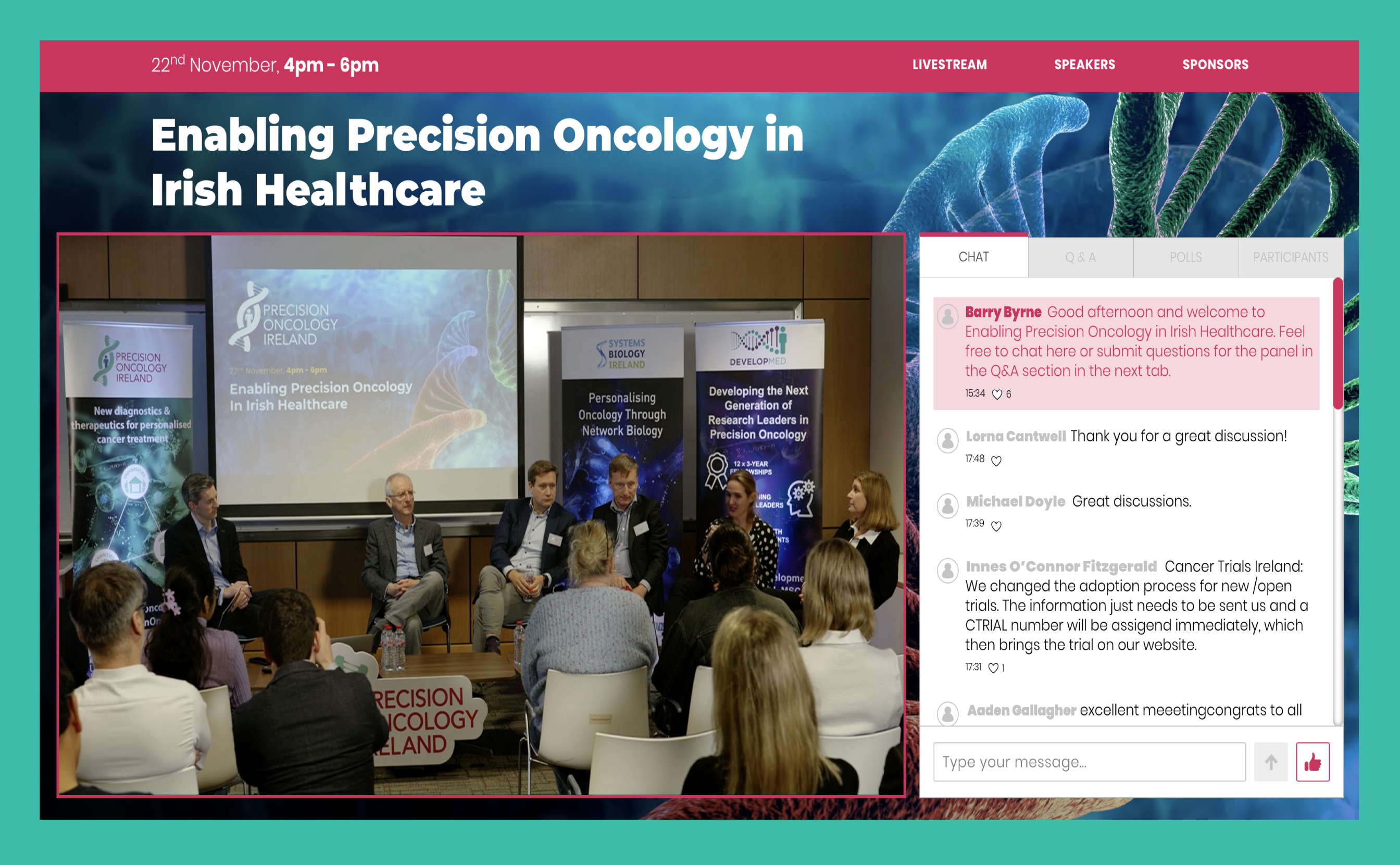
Task: Like Innes O'Connor Fitzgerald's message heart
Action: pos(993,668)
